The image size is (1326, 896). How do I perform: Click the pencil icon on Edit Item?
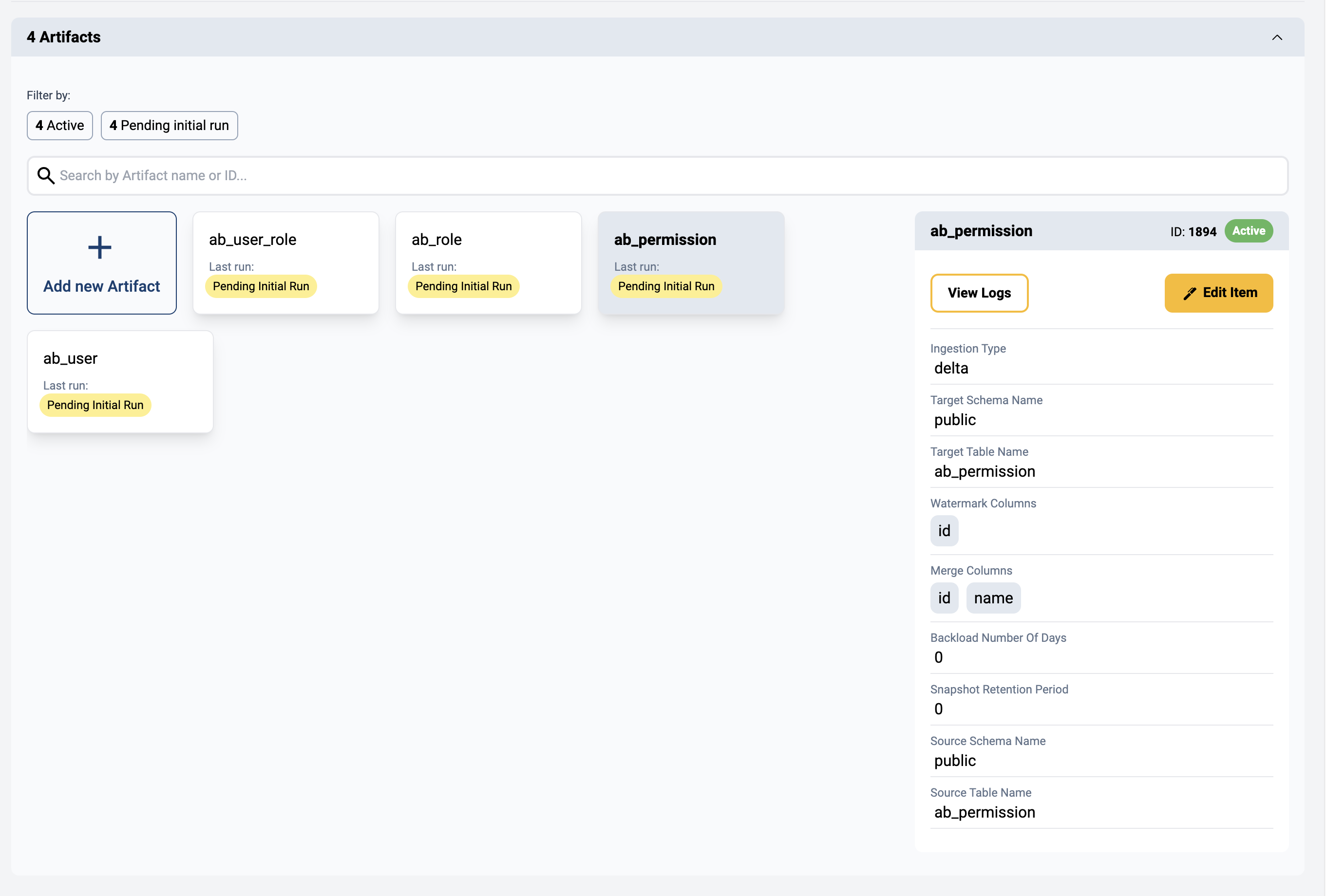coord(1190,293)
